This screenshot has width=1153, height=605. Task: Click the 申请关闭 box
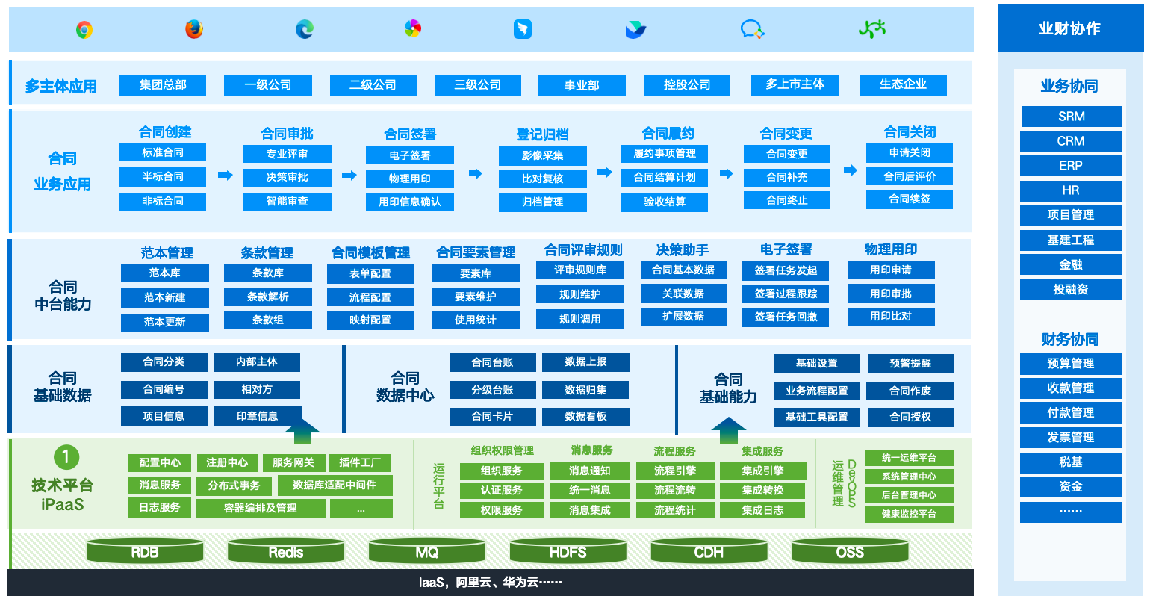(x=910, y=153)
